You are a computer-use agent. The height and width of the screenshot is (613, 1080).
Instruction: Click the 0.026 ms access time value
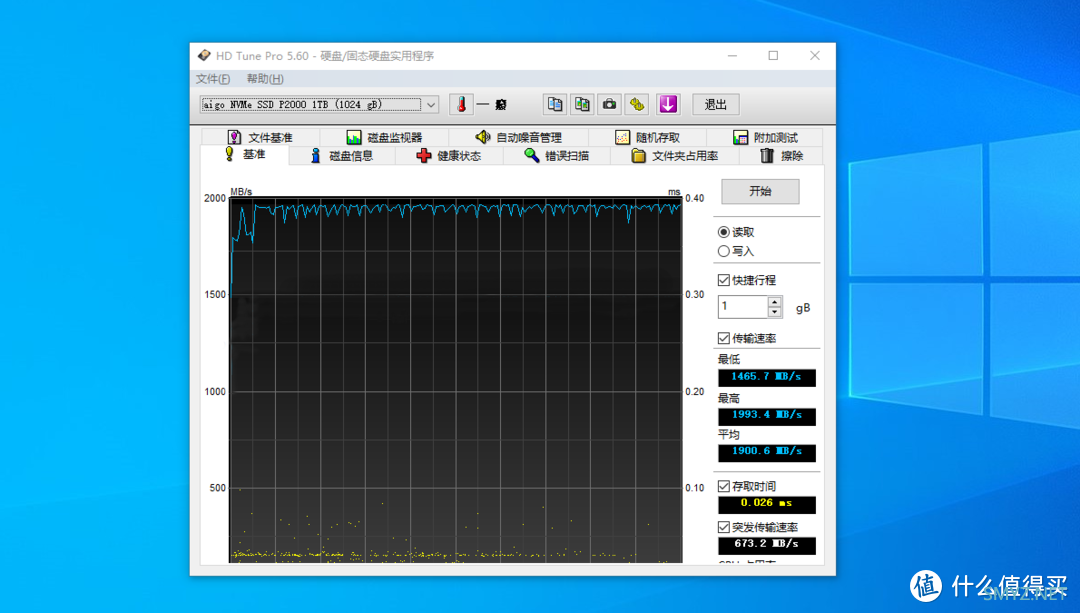coord(767,503)
